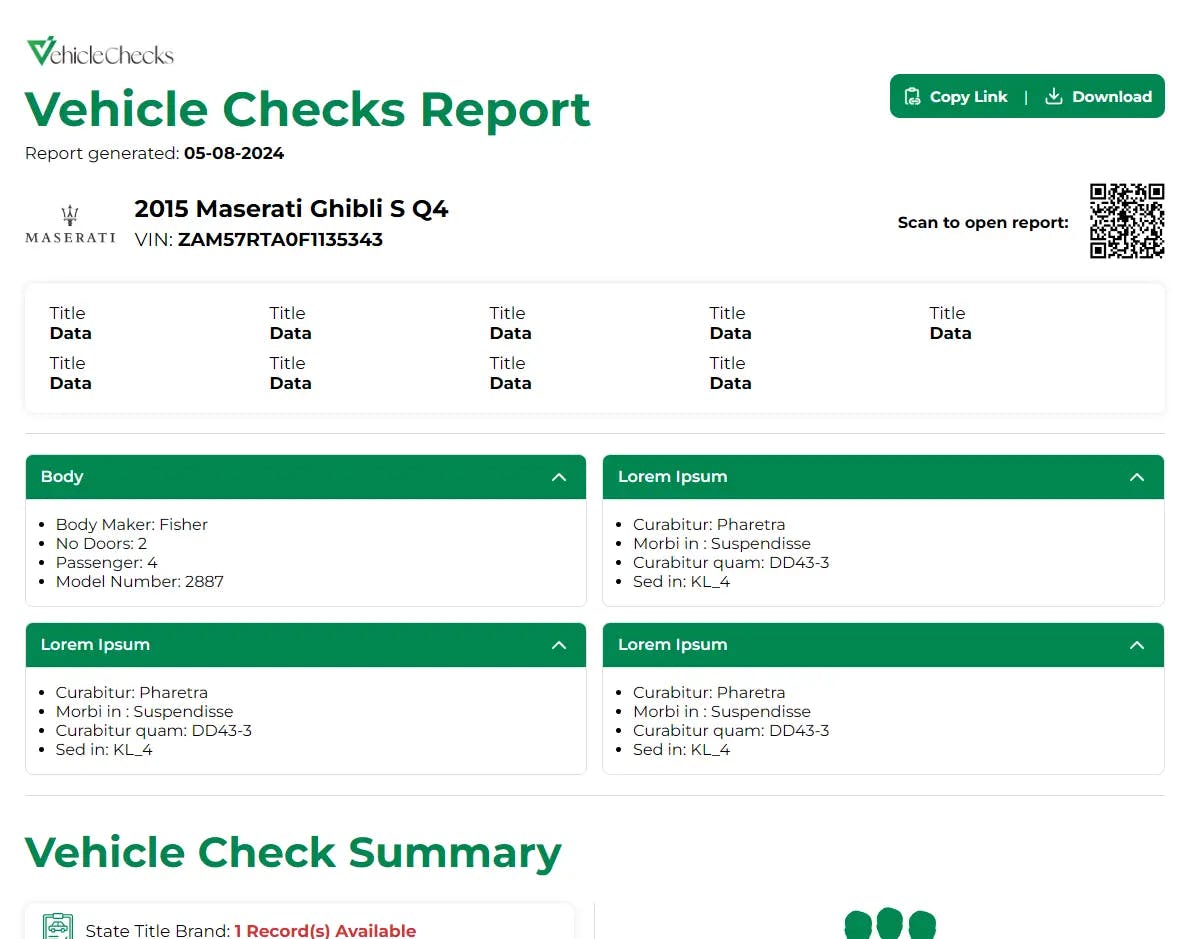This screenshot has height=939, width=1195.
Task: Open the 1 Record(s) Available link
Action: click(x=324, y=930)
